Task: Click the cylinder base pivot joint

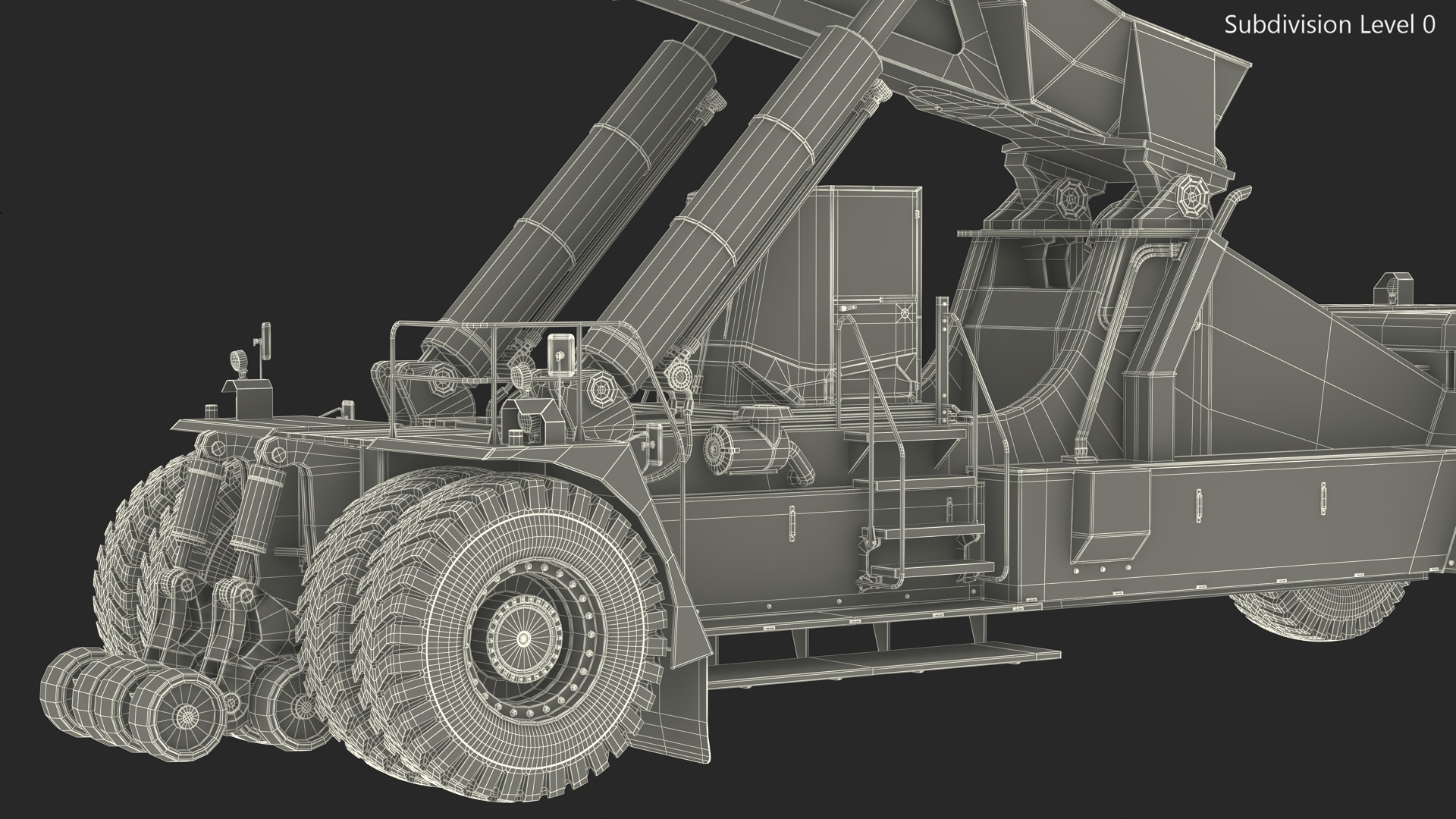Action: point(603,391)
